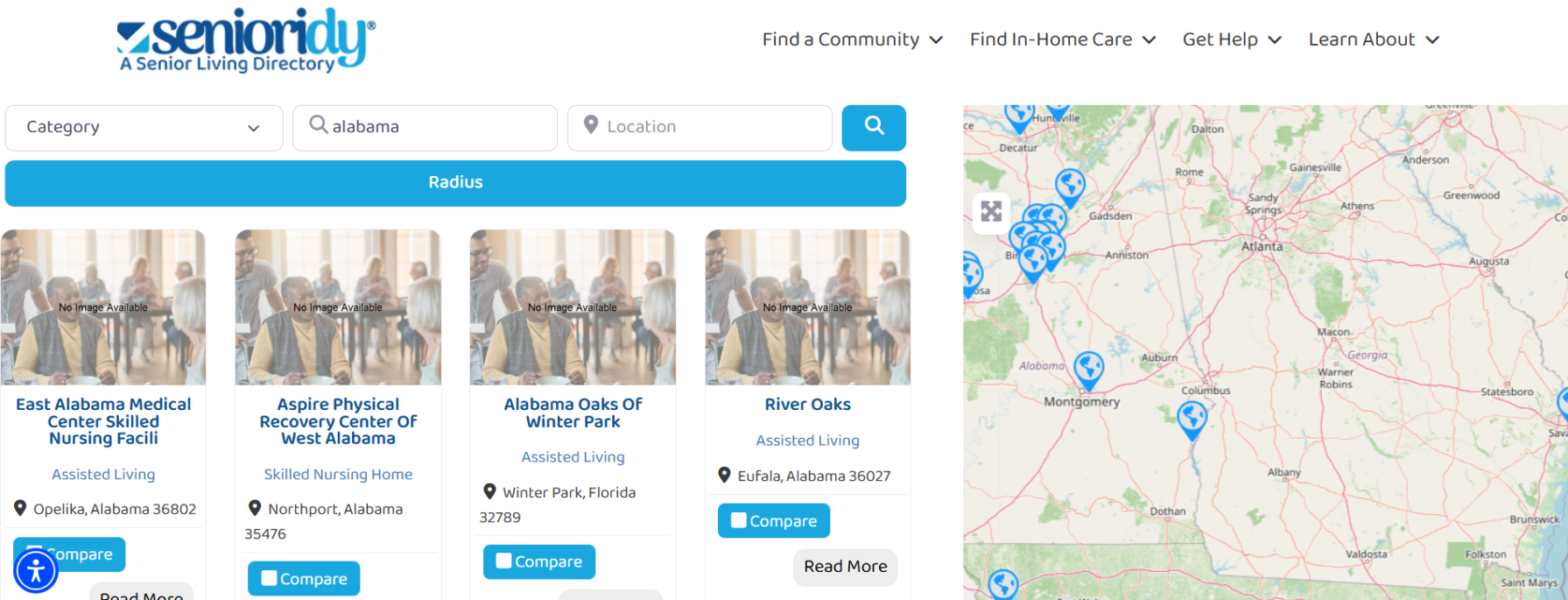The width and height of the screenshot is (1568, 600).
Task: Click the Location input field
Action: [x=700, y=128]
